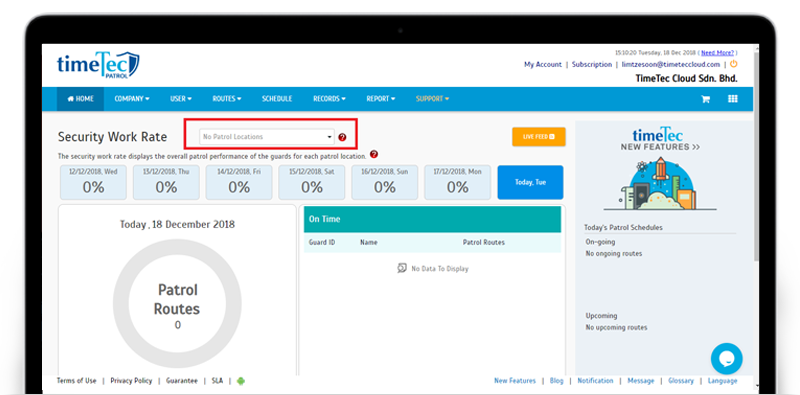The image size is (800, 395).
Task: Open the SLA footer link
Action: click(x=217, y=381)
